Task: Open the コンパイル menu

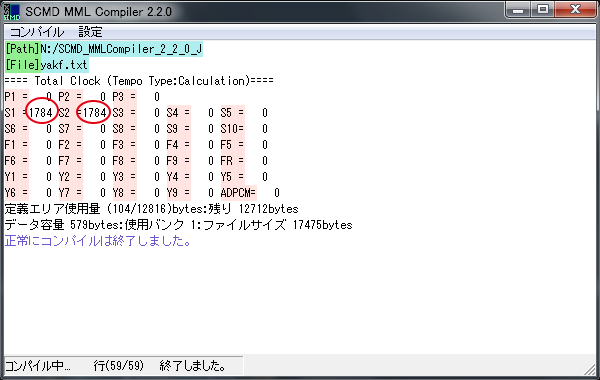Action: [x=37, y=32]
